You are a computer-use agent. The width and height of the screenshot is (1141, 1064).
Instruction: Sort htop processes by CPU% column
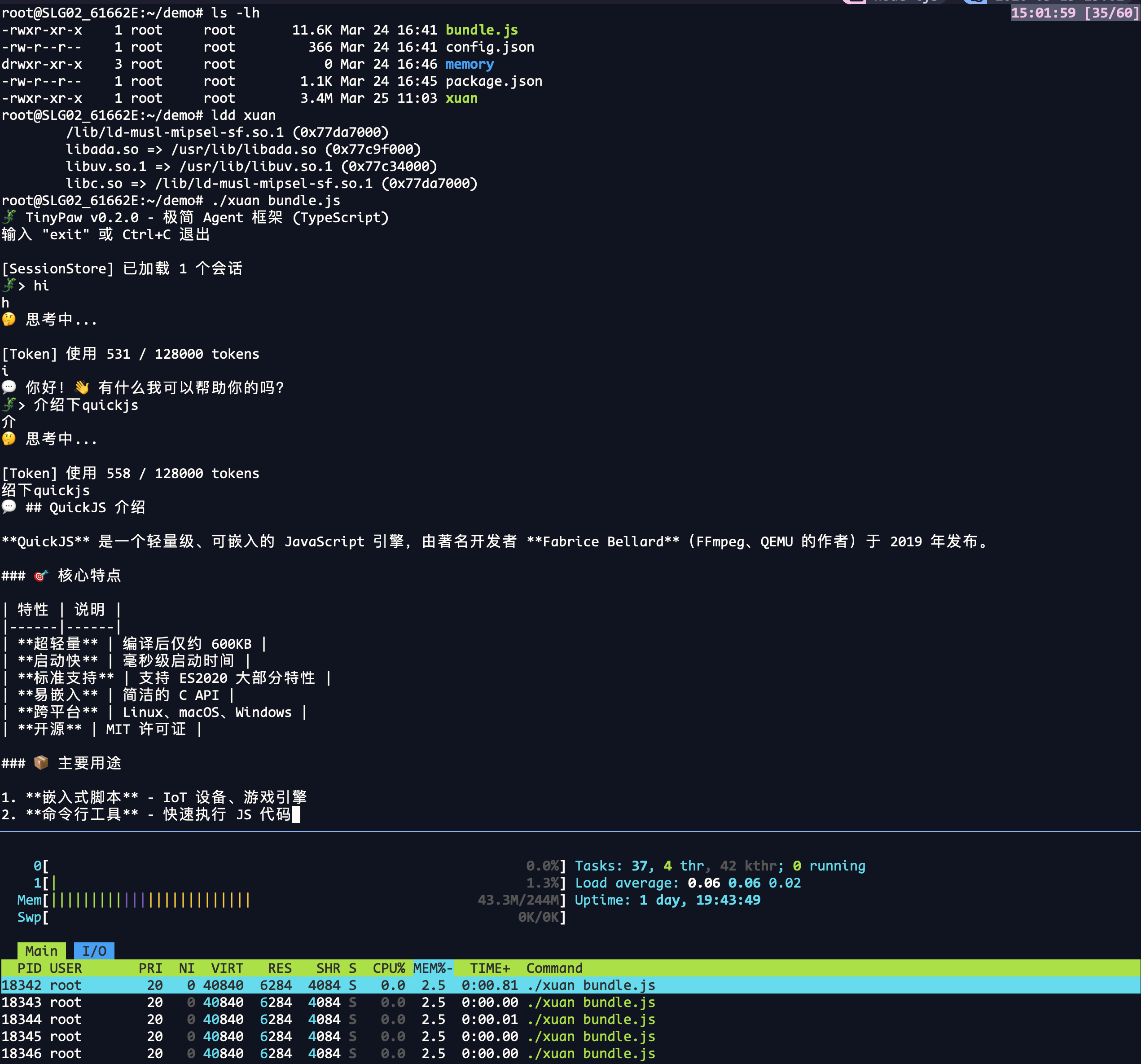tap(389, 968)
